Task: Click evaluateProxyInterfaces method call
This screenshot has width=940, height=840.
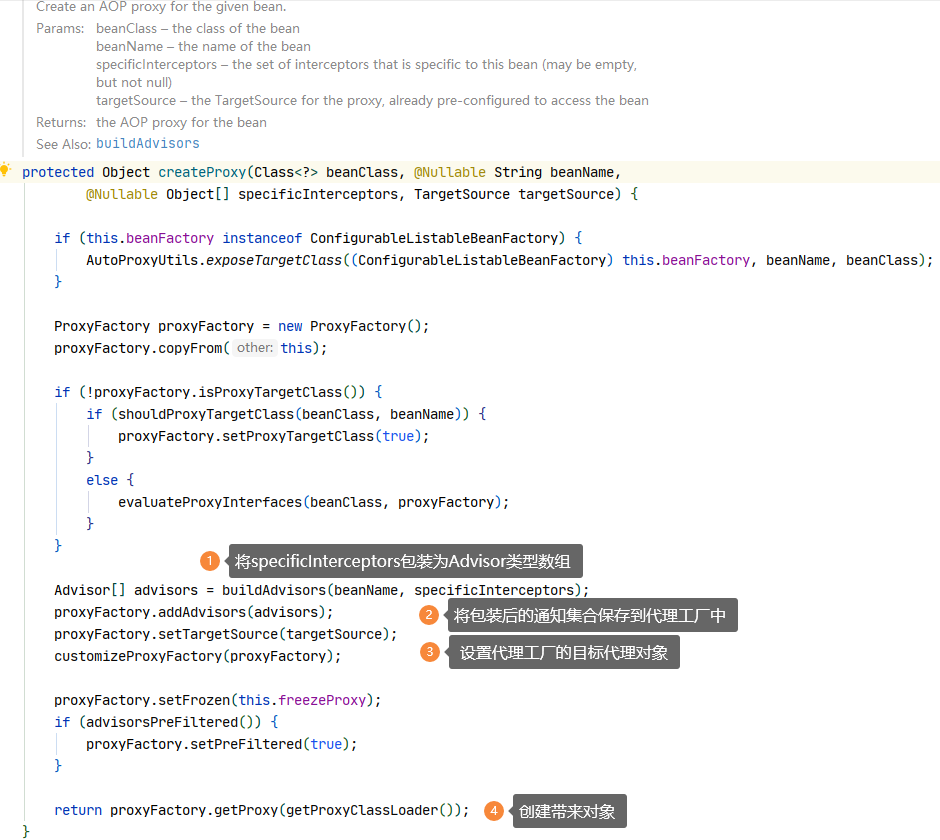Action: tap(210, 502)
